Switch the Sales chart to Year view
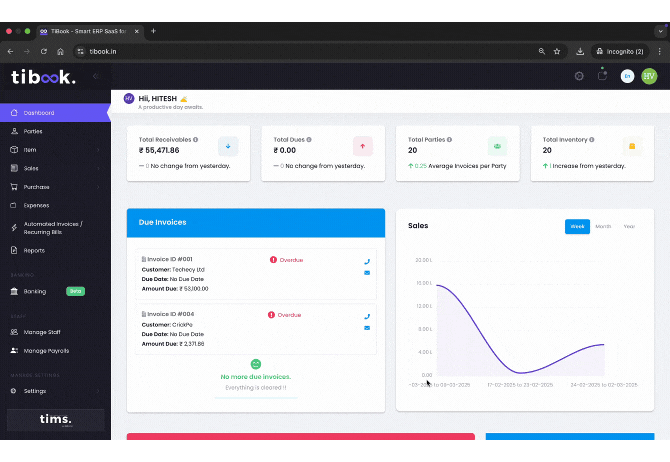 [629, 226]
